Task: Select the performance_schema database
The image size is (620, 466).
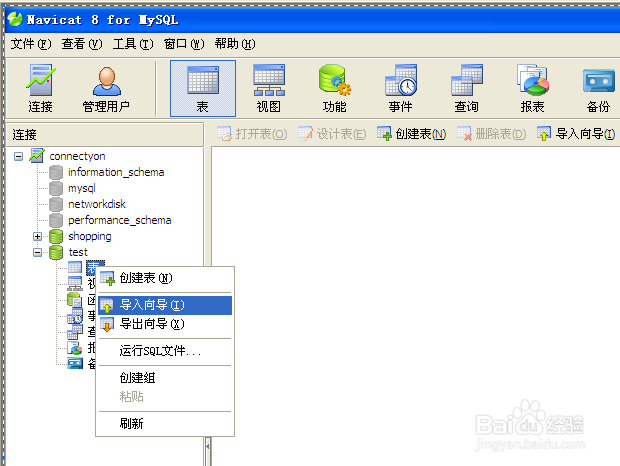Action: pyautogui.click(x=119, y=220)
